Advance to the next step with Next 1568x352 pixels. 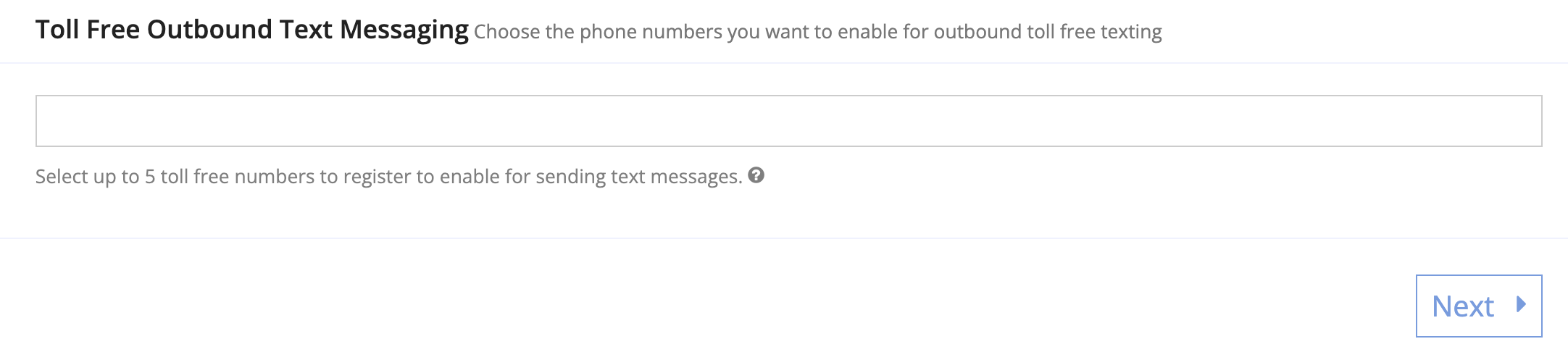tap(1479, 306)
